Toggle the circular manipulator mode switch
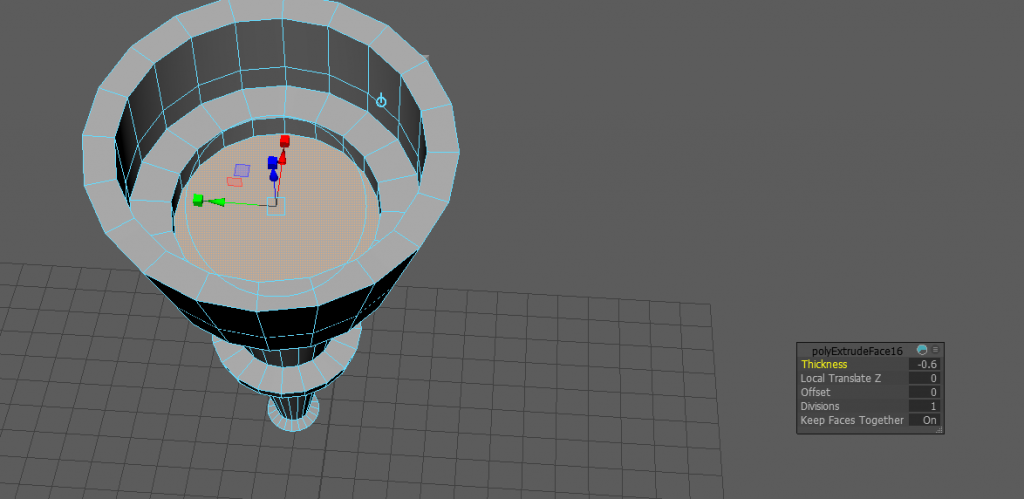 click(381, 101)
